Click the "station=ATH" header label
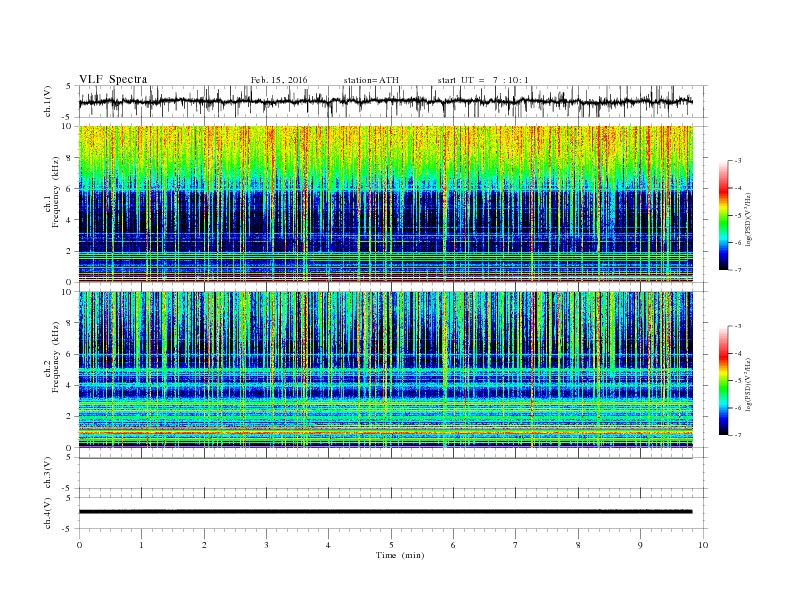 pyautogui.click(x=371, y=80)
